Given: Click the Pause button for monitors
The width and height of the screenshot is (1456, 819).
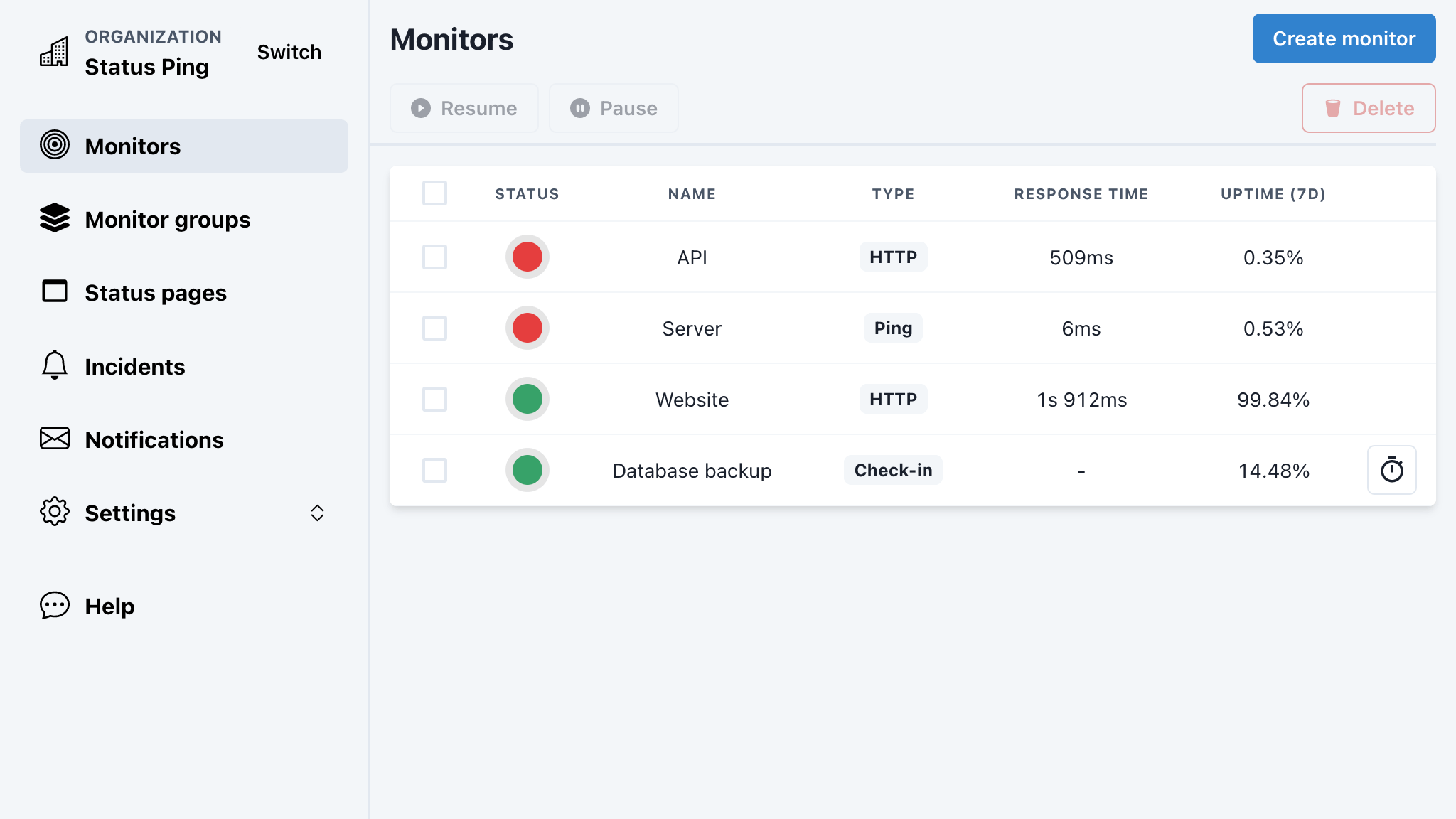Looking at the screenshot, I should point(614,108).
